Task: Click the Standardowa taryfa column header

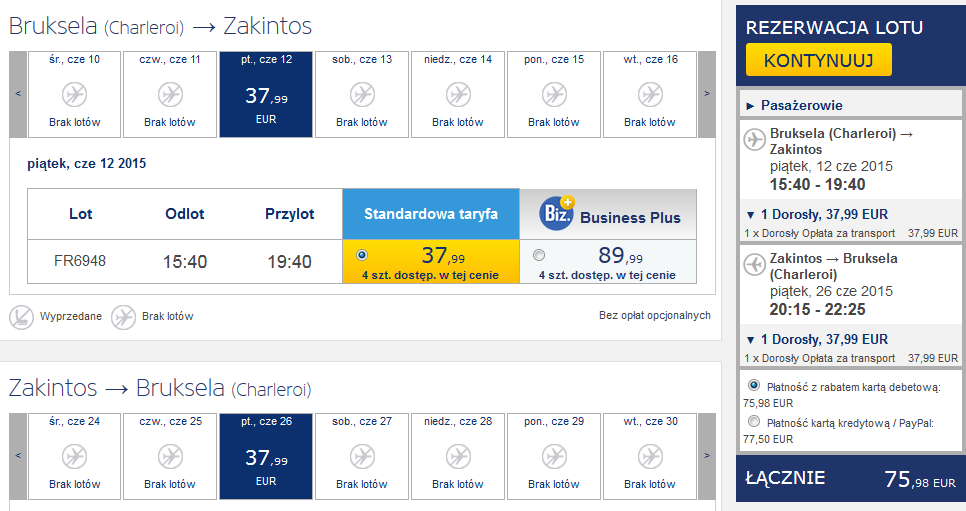Action: (431, 214)
